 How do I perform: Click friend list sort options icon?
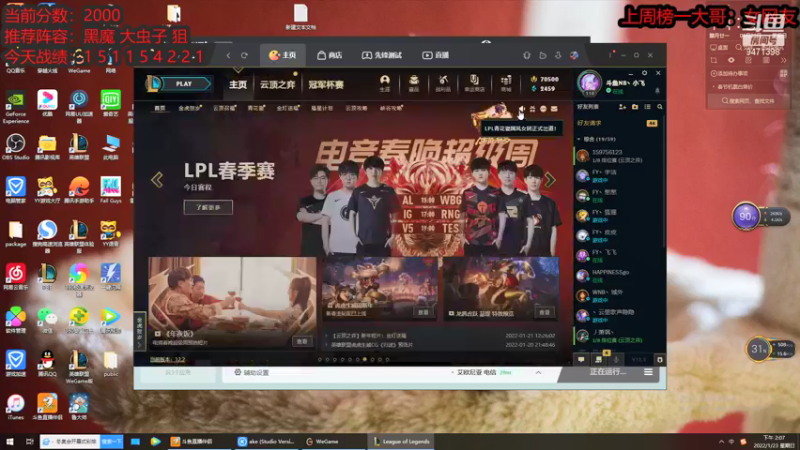pos(647,107)
